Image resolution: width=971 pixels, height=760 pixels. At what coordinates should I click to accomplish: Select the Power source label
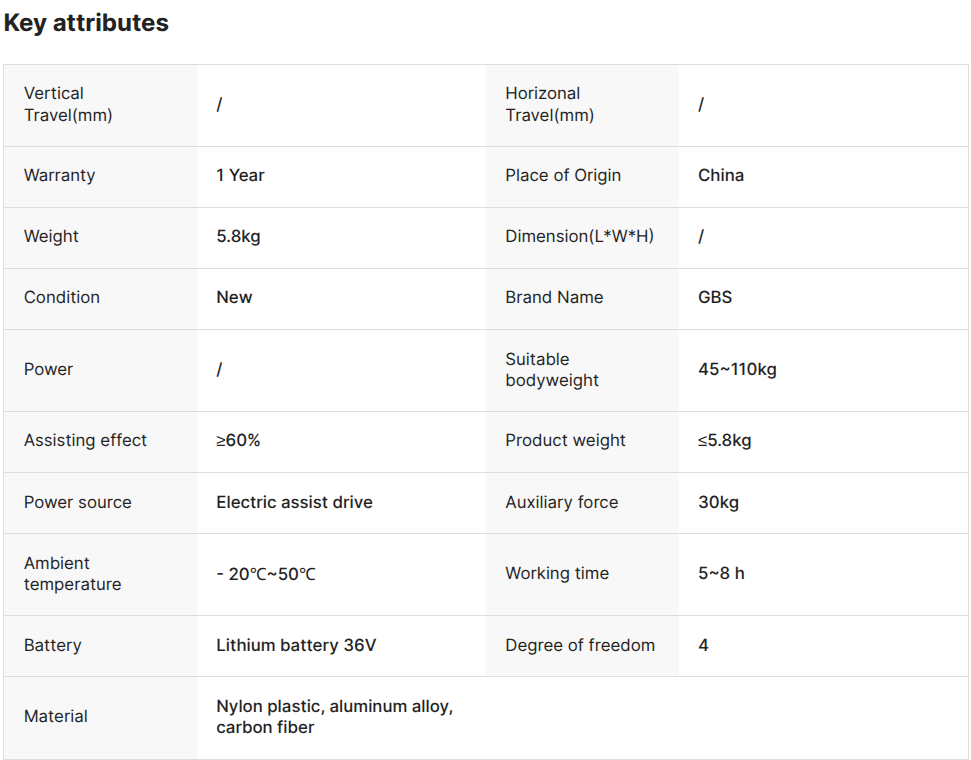77,502
